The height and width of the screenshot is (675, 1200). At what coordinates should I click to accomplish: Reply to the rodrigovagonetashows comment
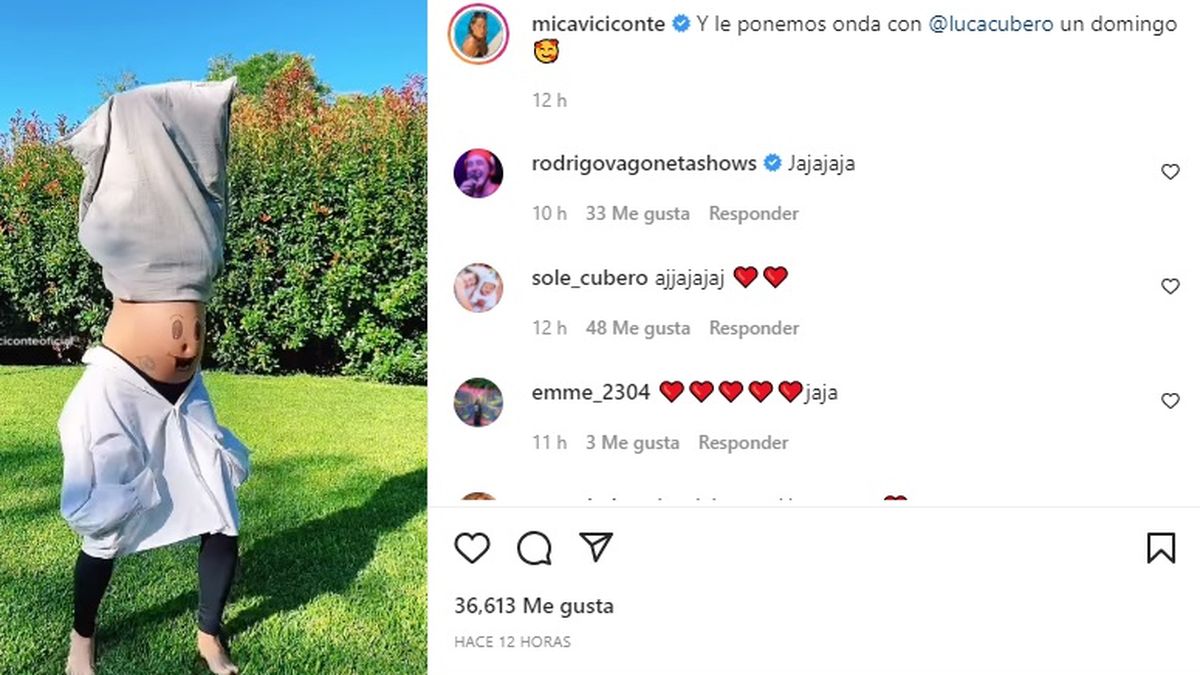[x=754, y=213]
